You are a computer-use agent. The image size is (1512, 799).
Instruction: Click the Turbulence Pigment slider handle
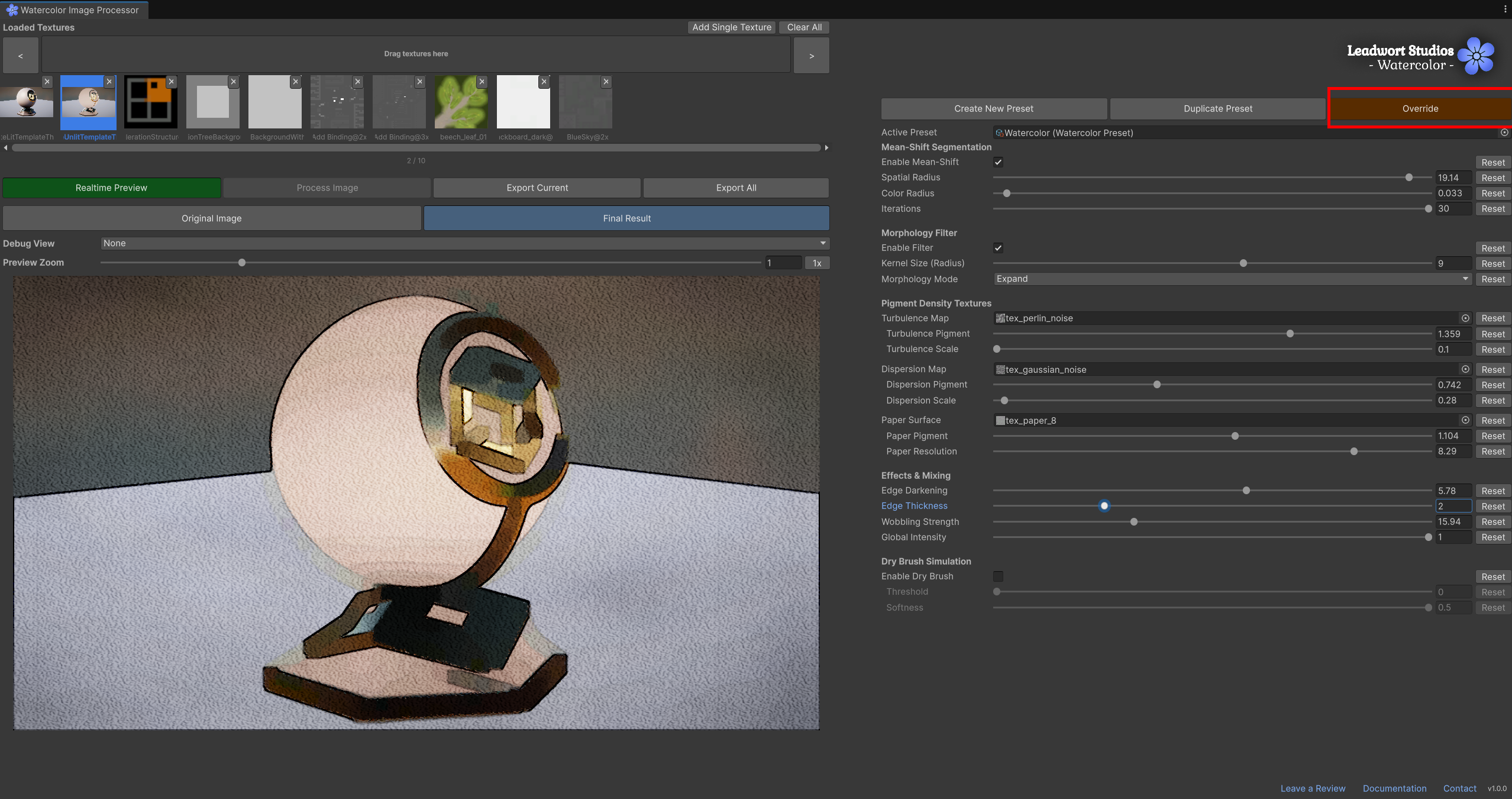(1290, 334)
